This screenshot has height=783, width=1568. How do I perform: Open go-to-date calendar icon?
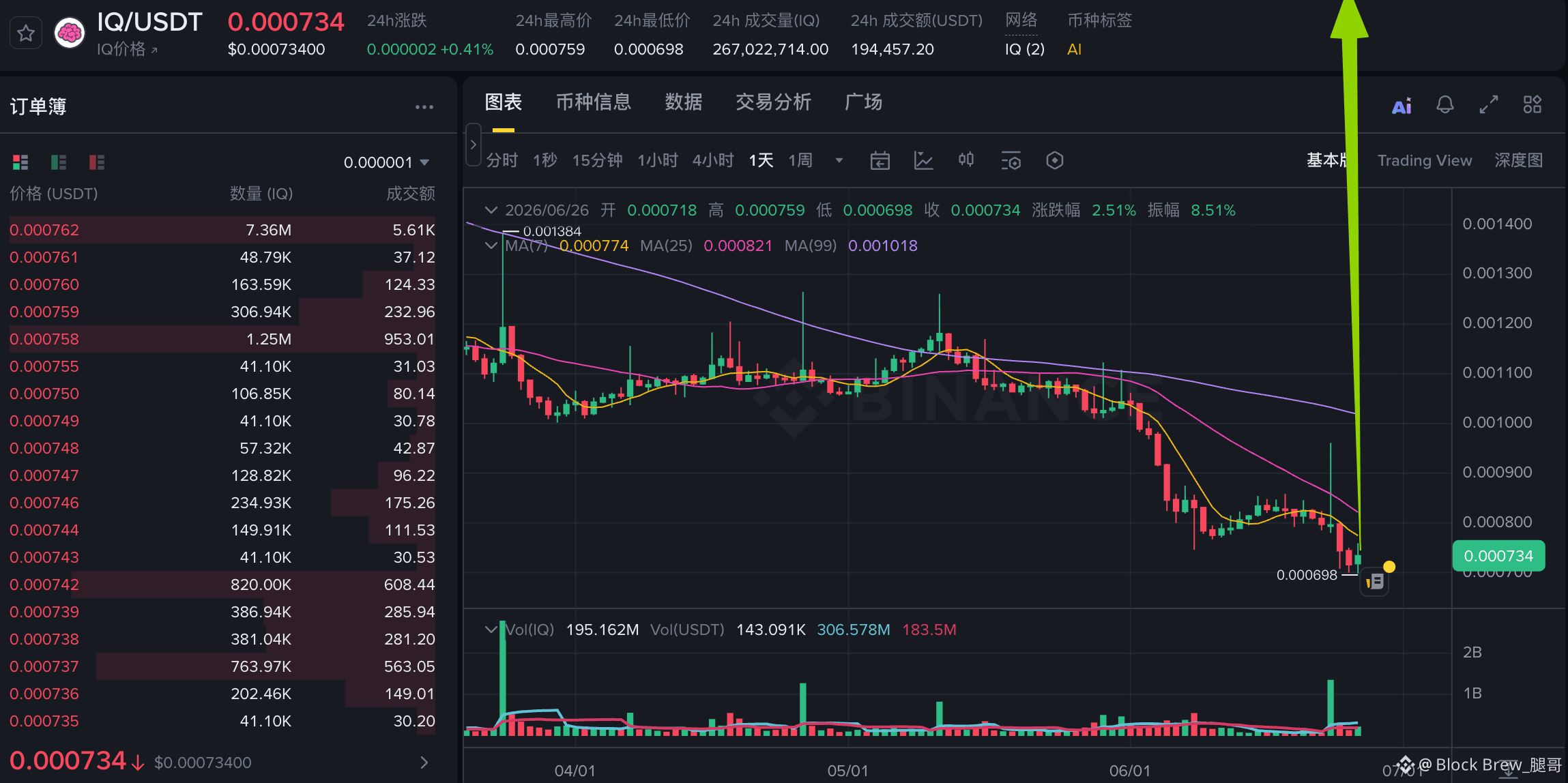coord(880,161)
